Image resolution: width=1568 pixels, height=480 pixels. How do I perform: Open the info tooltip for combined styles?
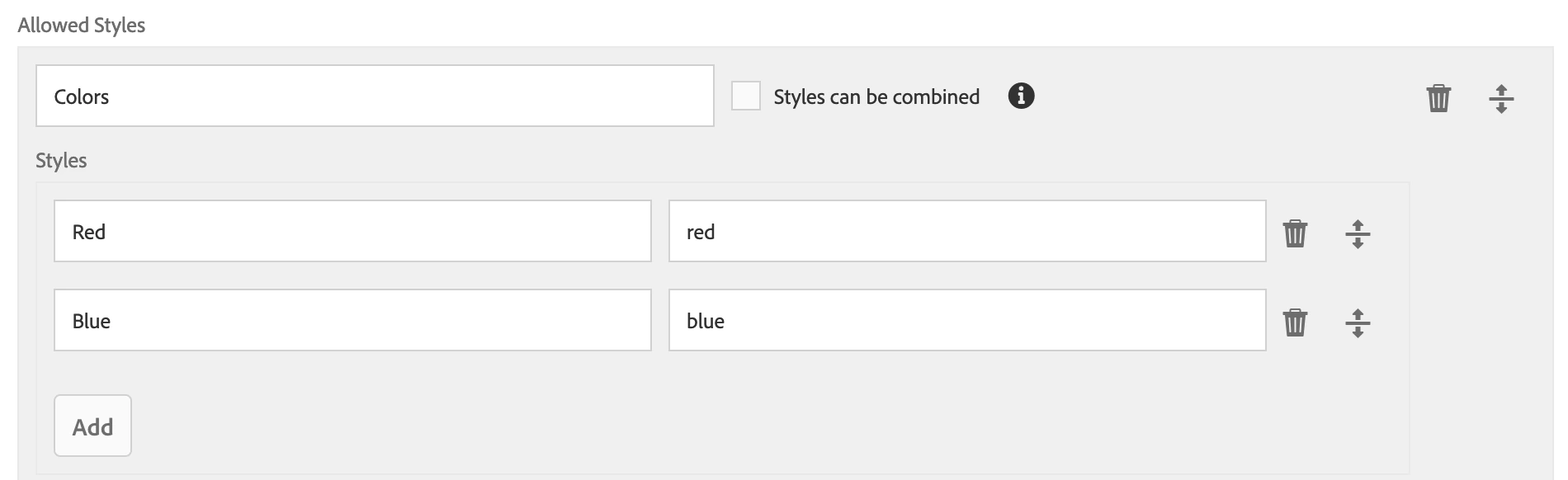(x=1021, y=96)
